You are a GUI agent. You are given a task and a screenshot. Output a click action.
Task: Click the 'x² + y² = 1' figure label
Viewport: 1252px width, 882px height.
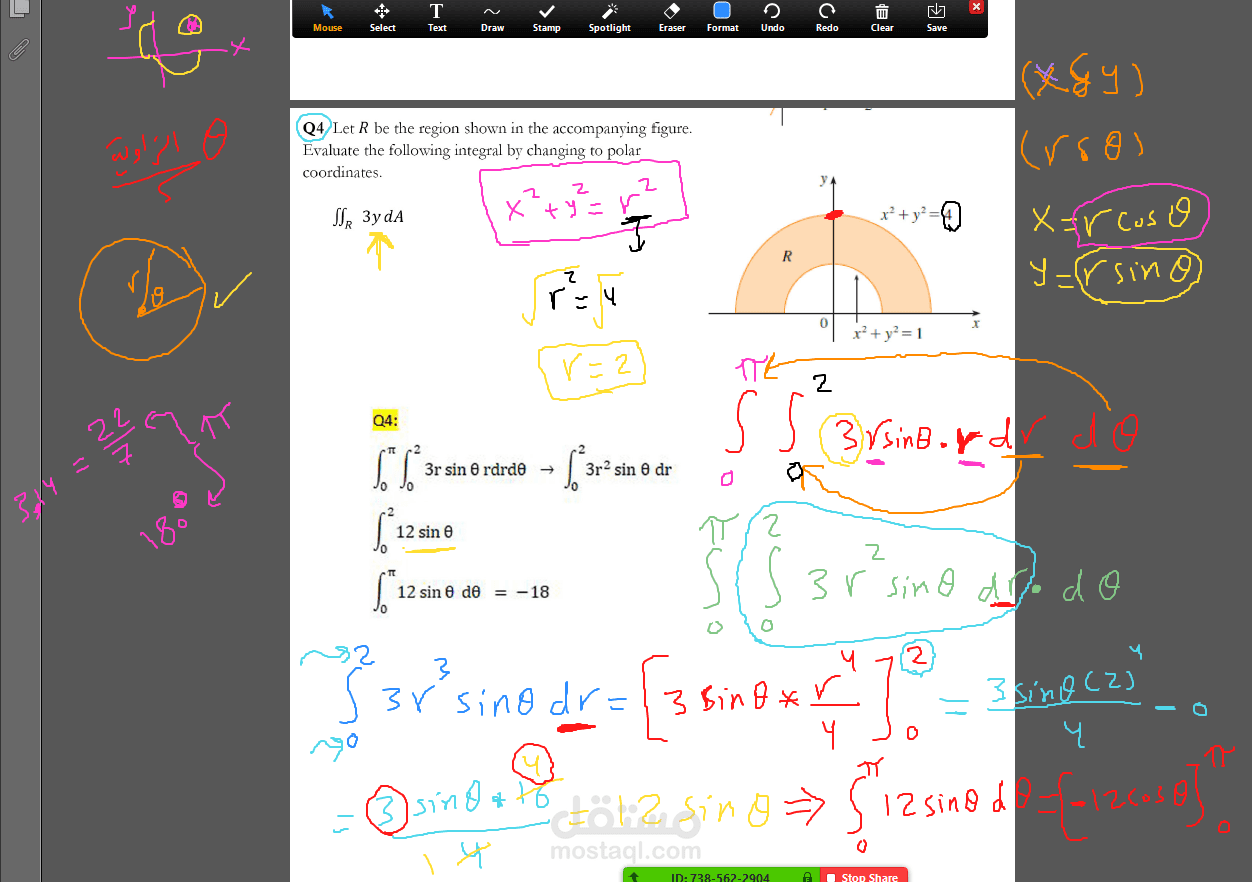coord(887,334)
